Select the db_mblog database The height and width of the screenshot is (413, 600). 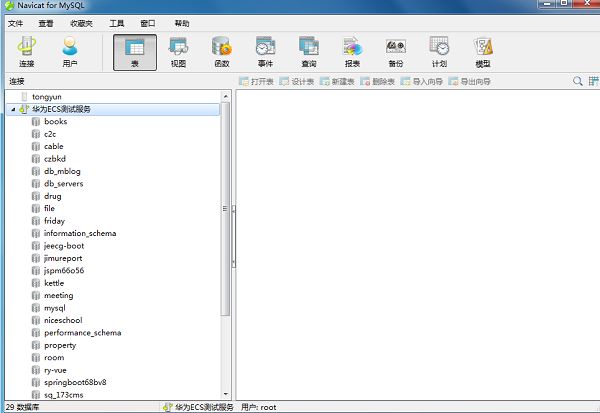[62, 171]
